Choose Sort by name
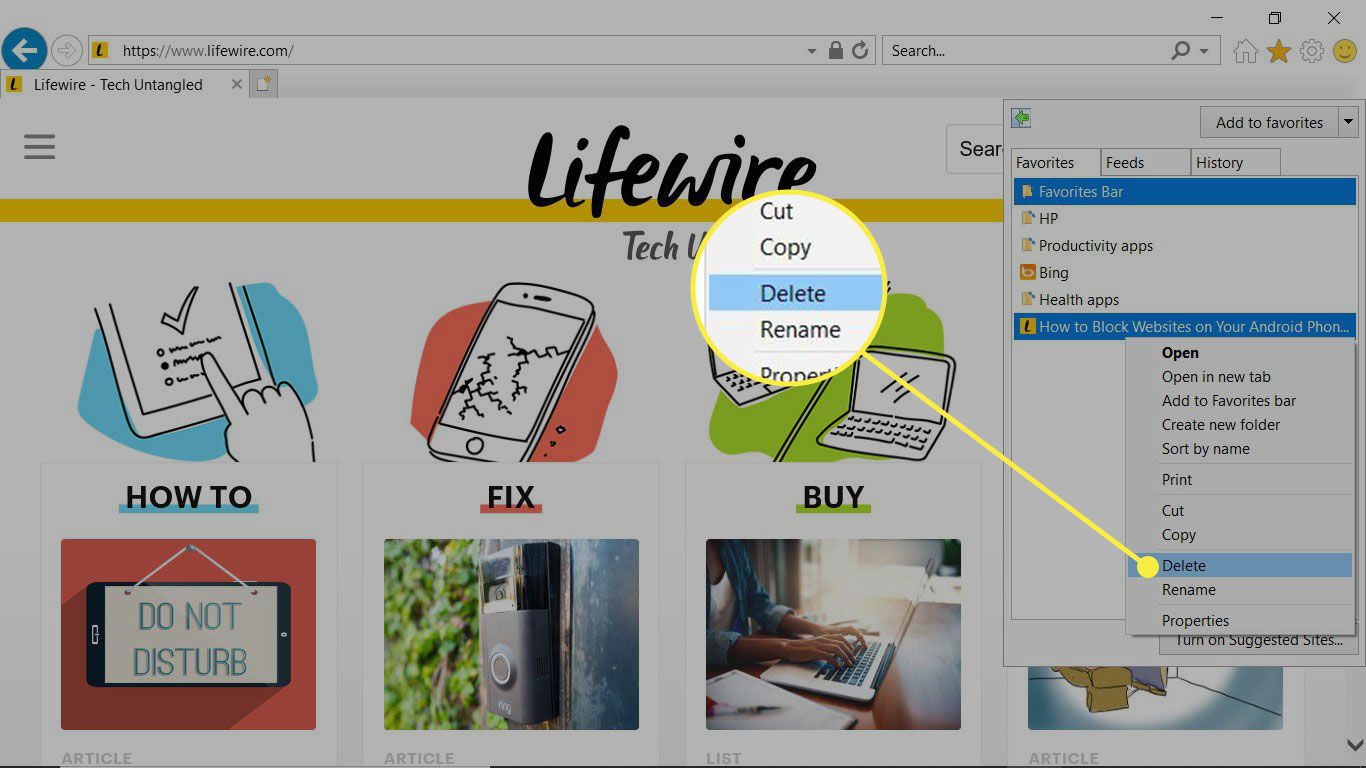Image resolution: width=1366 pixels, height=768 pixels. tap(1240, 448)
